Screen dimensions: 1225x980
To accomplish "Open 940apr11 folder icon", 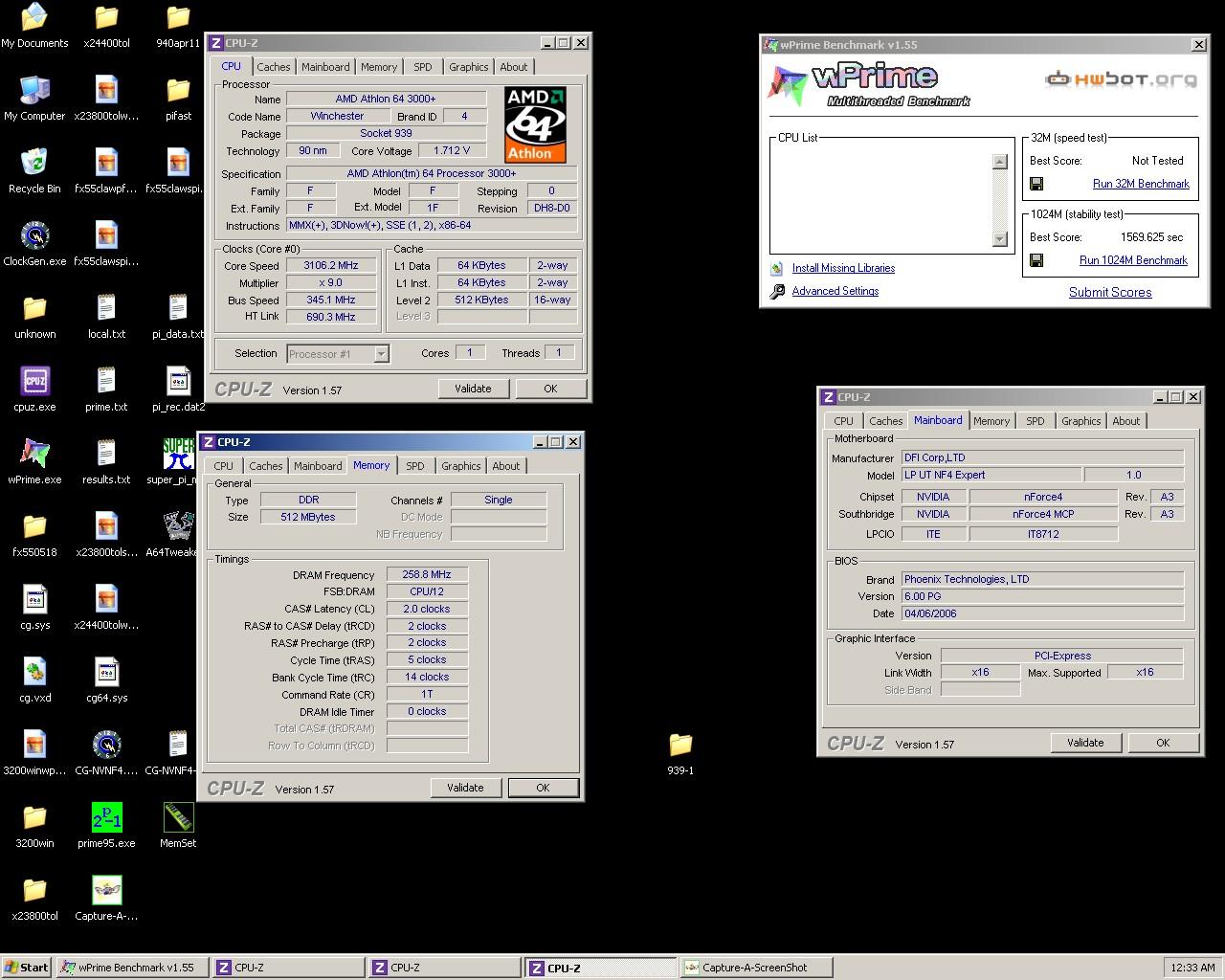I will (178, 17).
